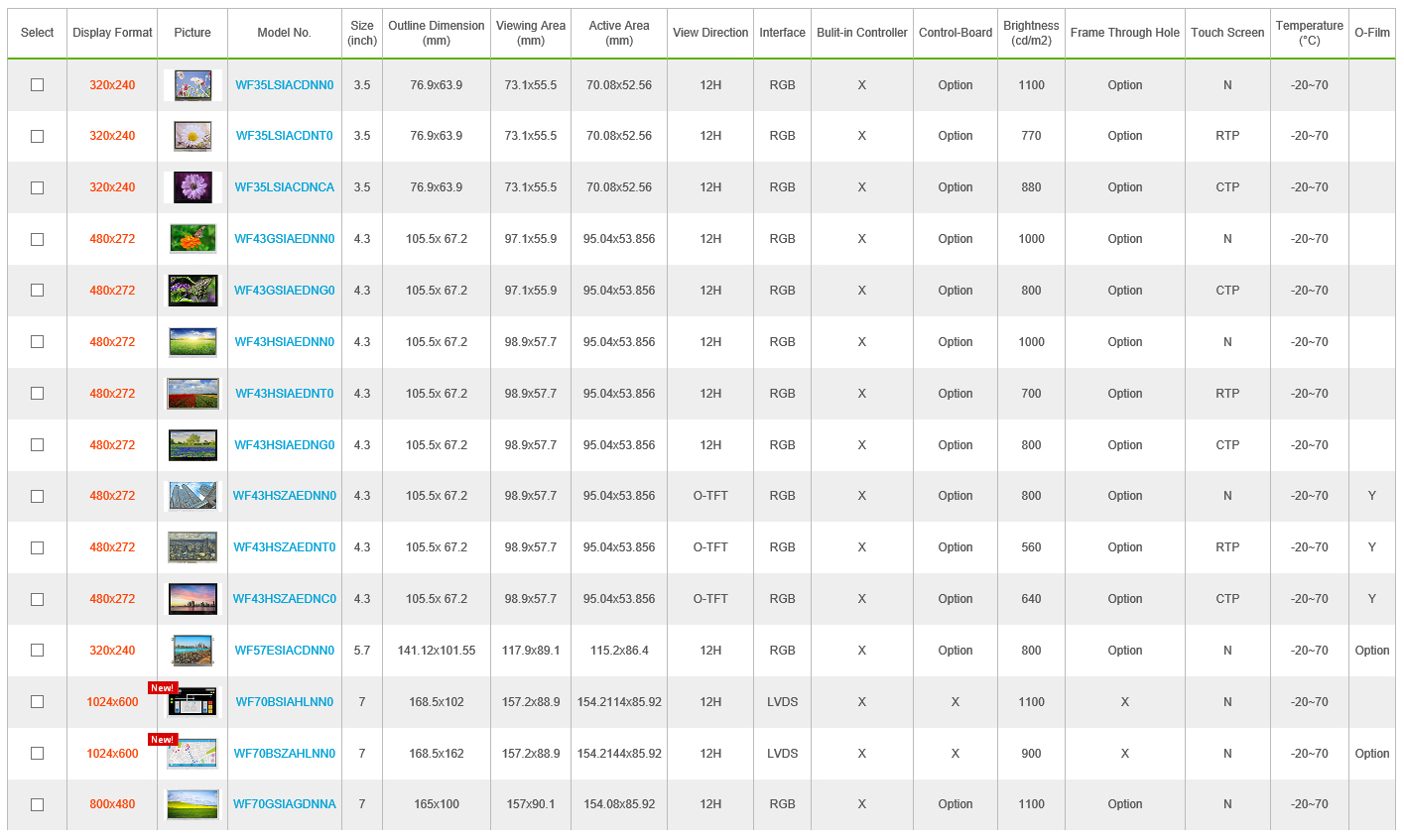Tick the checkbox for WF43HSIAEDNT0
Image resolution: width=1404 pixels, height=840 pixels.
coord(37,394)
